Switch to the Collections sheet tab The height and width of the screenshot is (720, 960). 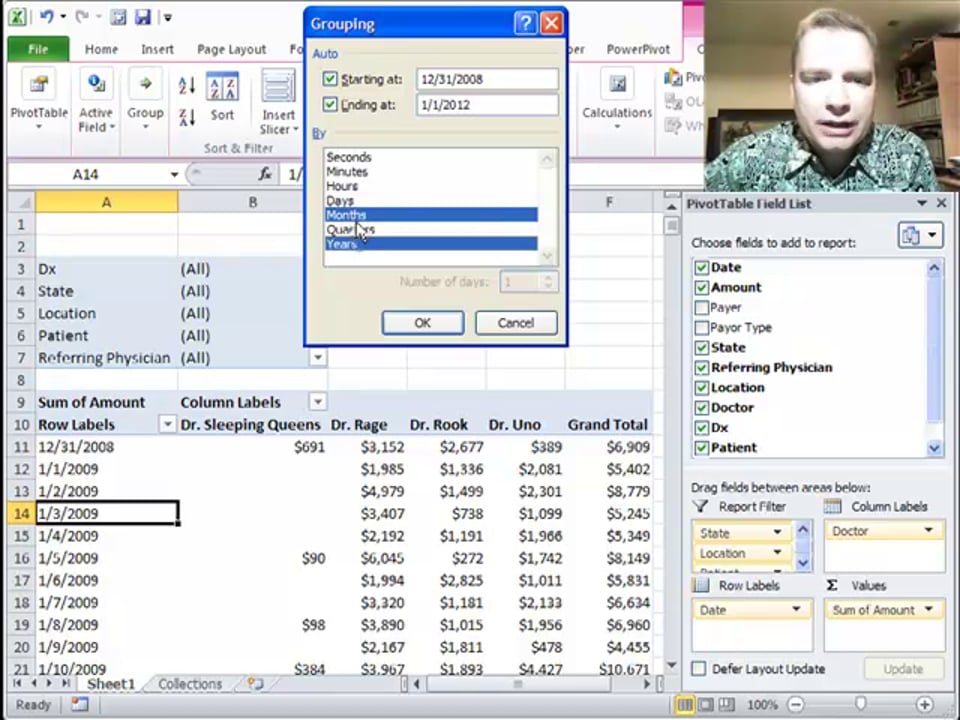click(190, 683)
